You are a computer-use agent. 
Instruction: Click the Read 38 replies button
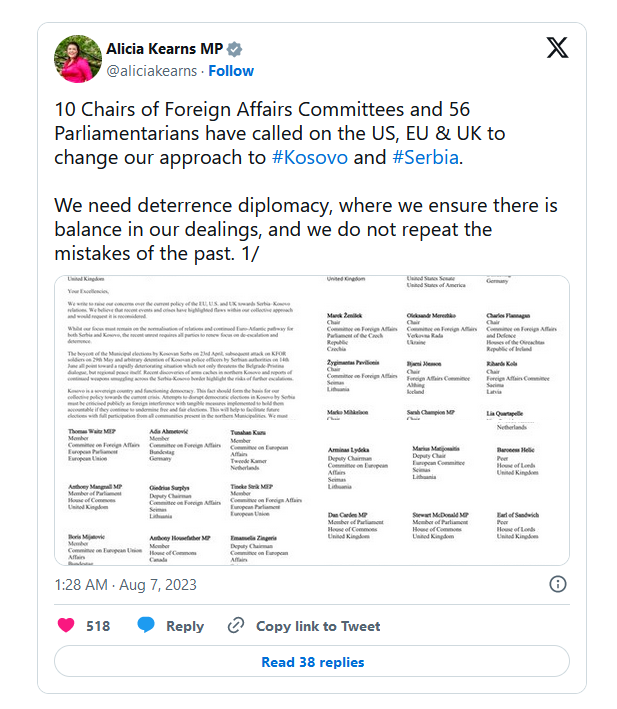click(312, 662)
